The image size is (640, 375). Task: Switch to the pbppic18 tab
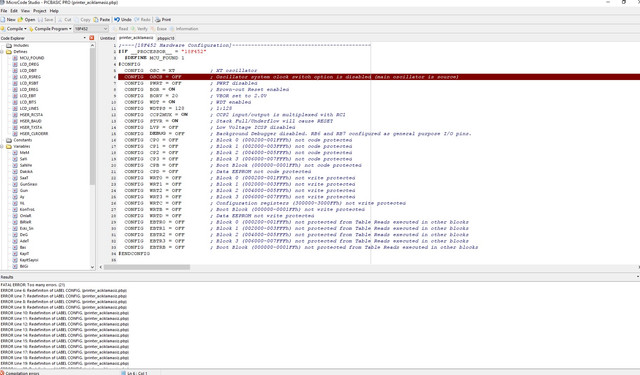[x=166, y=38]
